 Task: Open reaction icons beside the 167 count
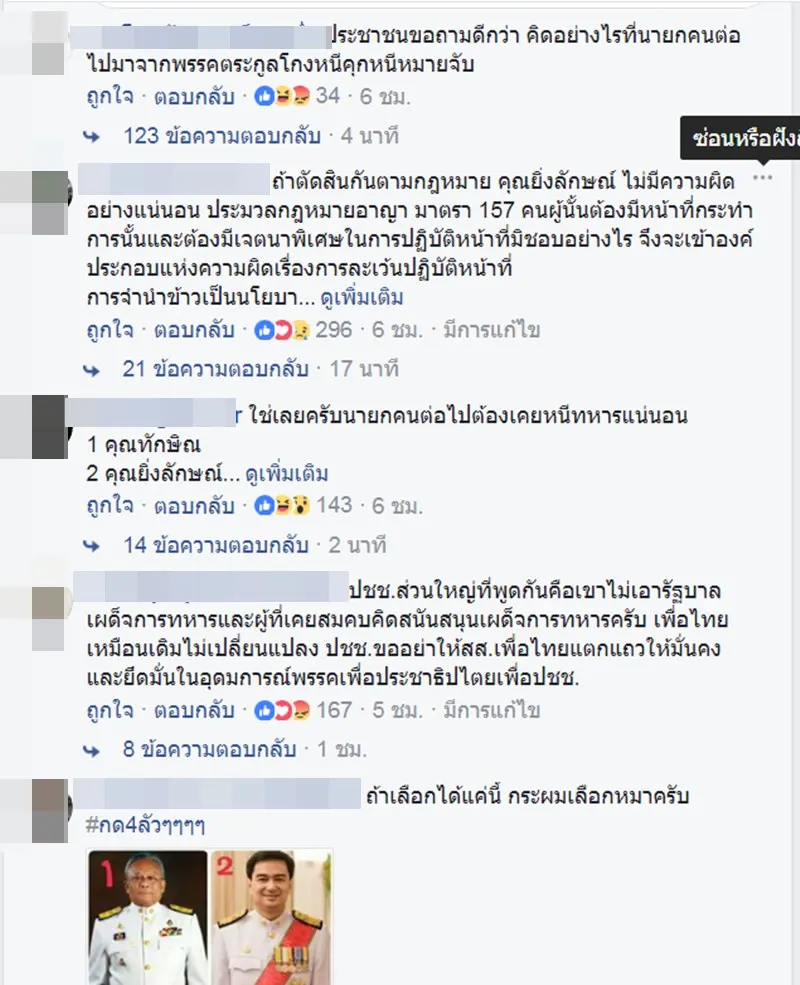point(283,710)
